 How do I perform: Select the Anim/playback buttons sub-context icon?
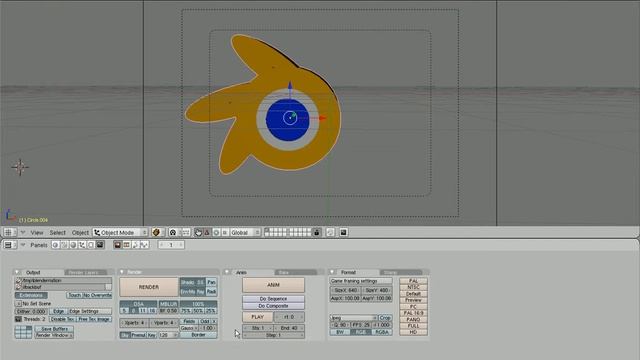click(x=136, y=245)
